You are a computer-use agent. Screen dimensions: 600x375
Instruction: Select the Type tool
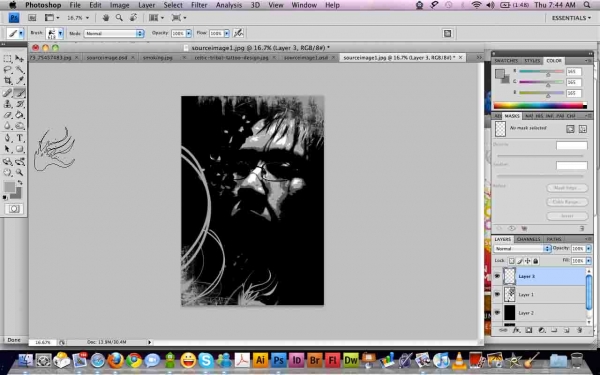point(20,138)
